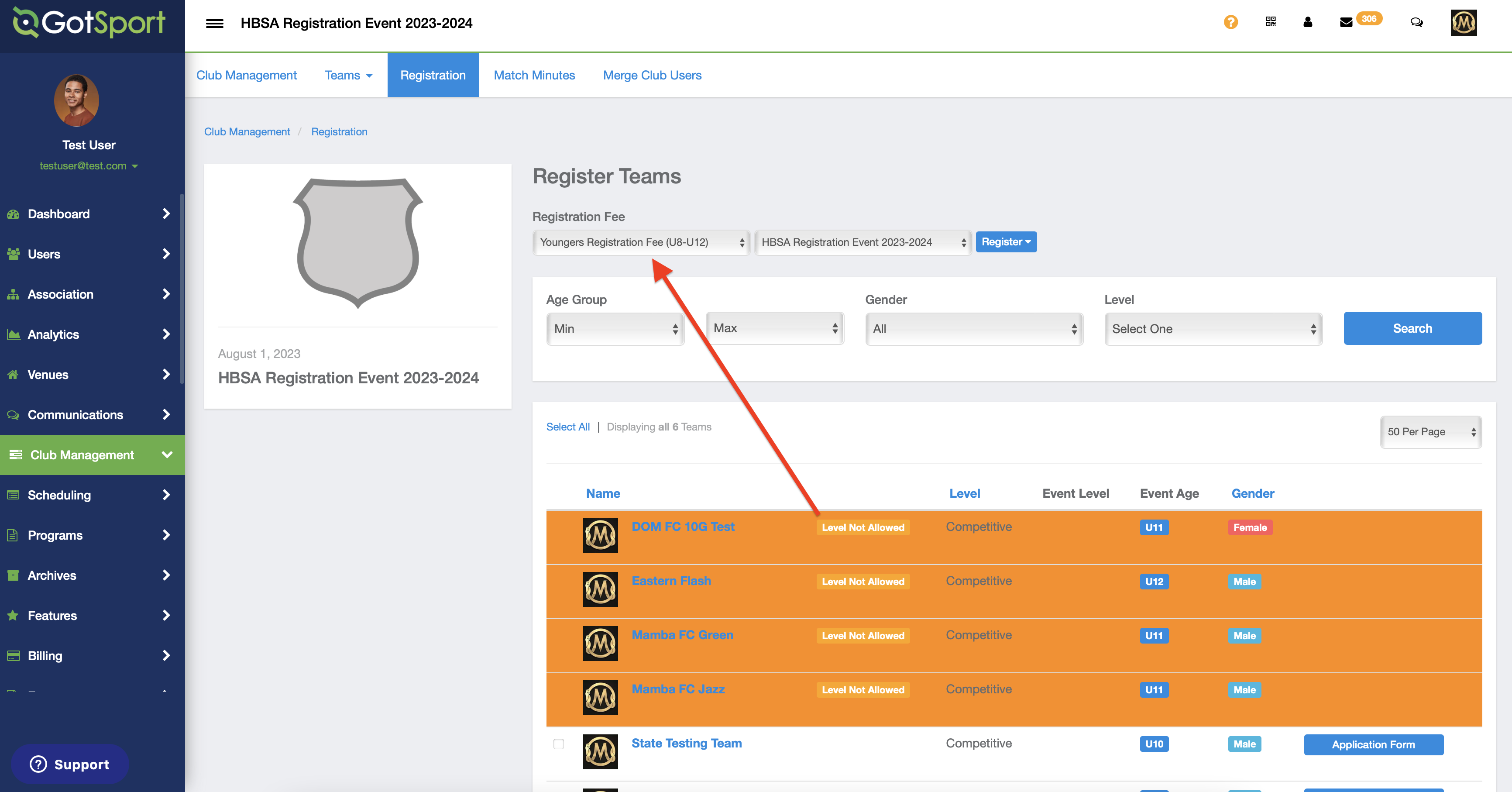The image size is (1512, 792).
Task: Click the Club Management breadcrumb link
Action: coord(247,131)
